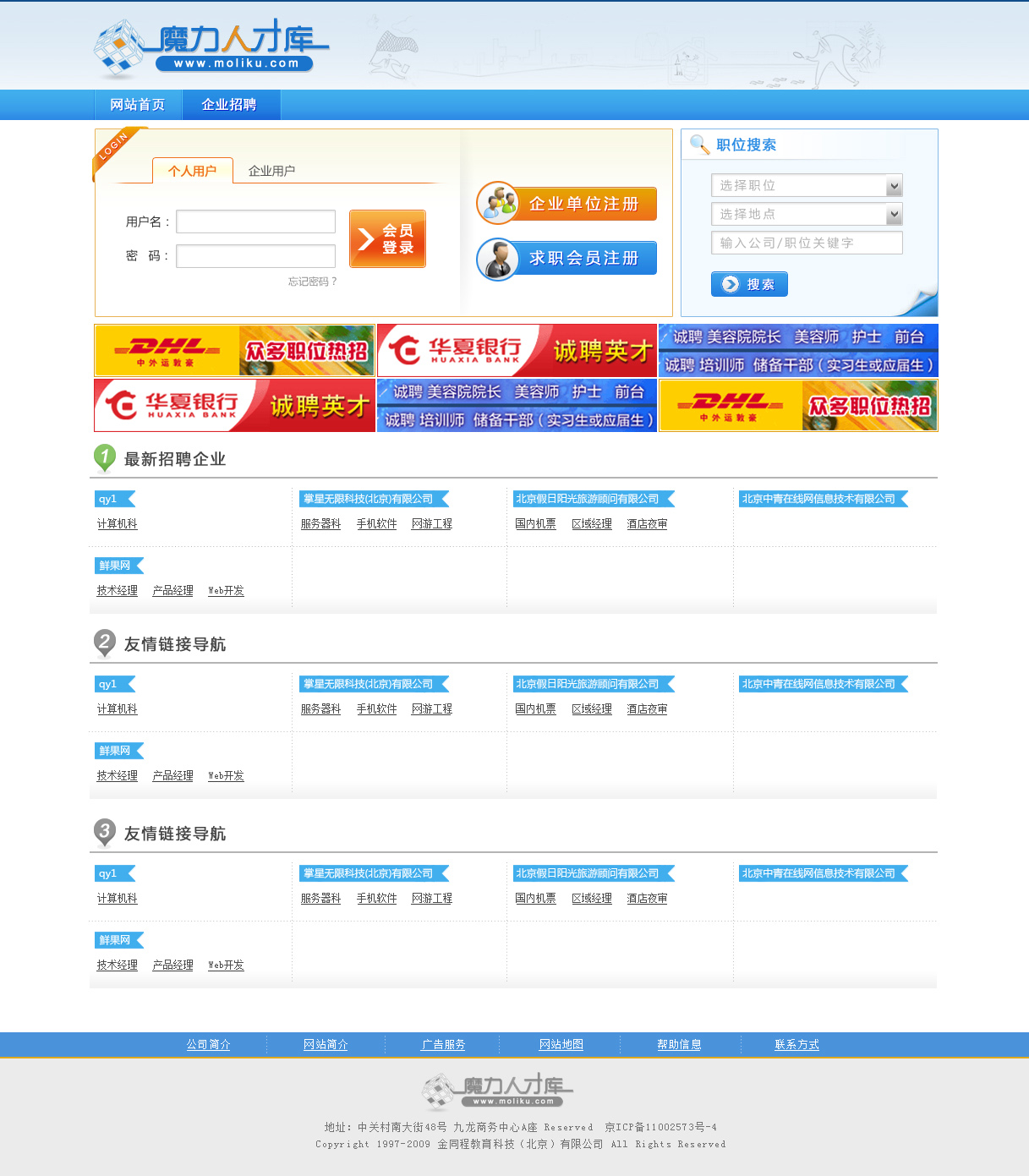Open 计算机科 job link under 最新招聘企业
The height and width of the screenshot is (1176, 1029).
118,524
